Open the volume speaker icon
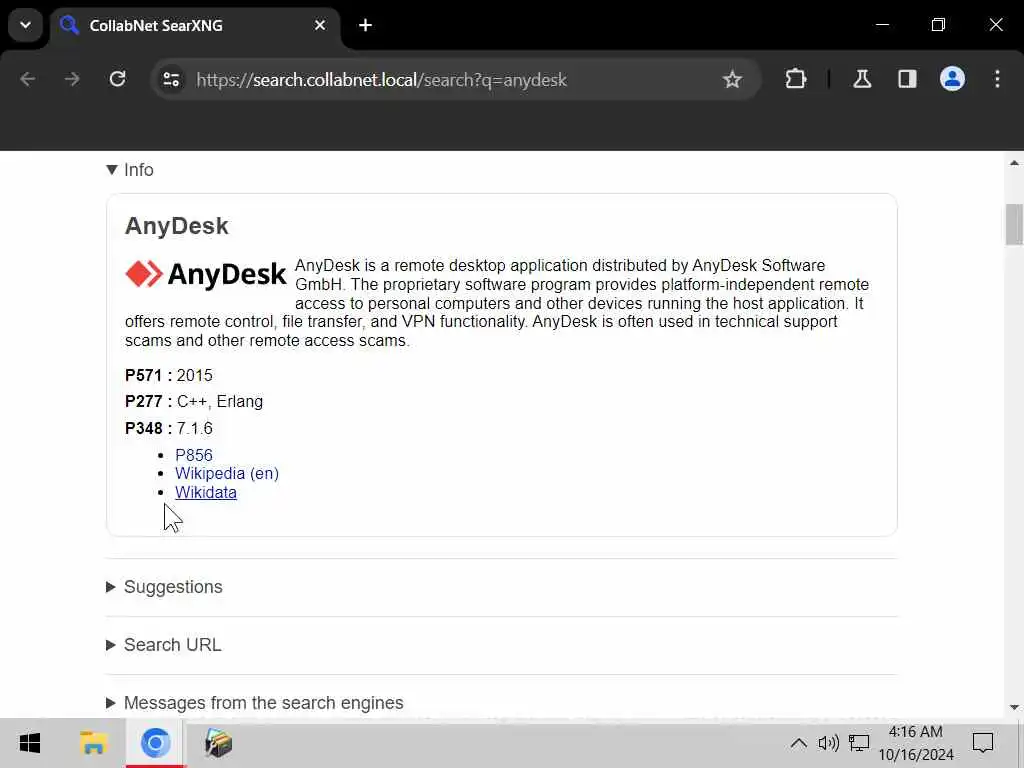 coord(828,743)
